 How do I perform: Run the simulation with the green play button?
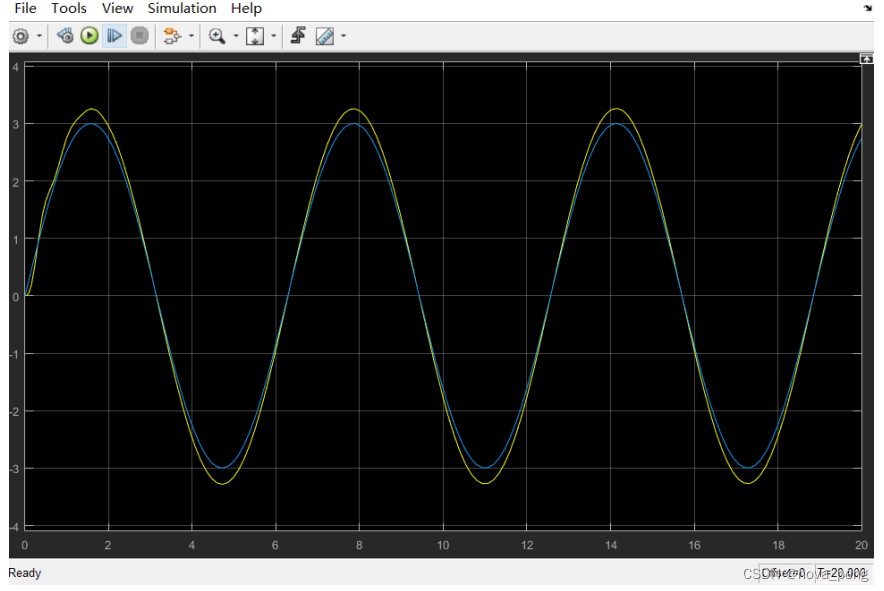pyautogui.click(x=89, y=36)
